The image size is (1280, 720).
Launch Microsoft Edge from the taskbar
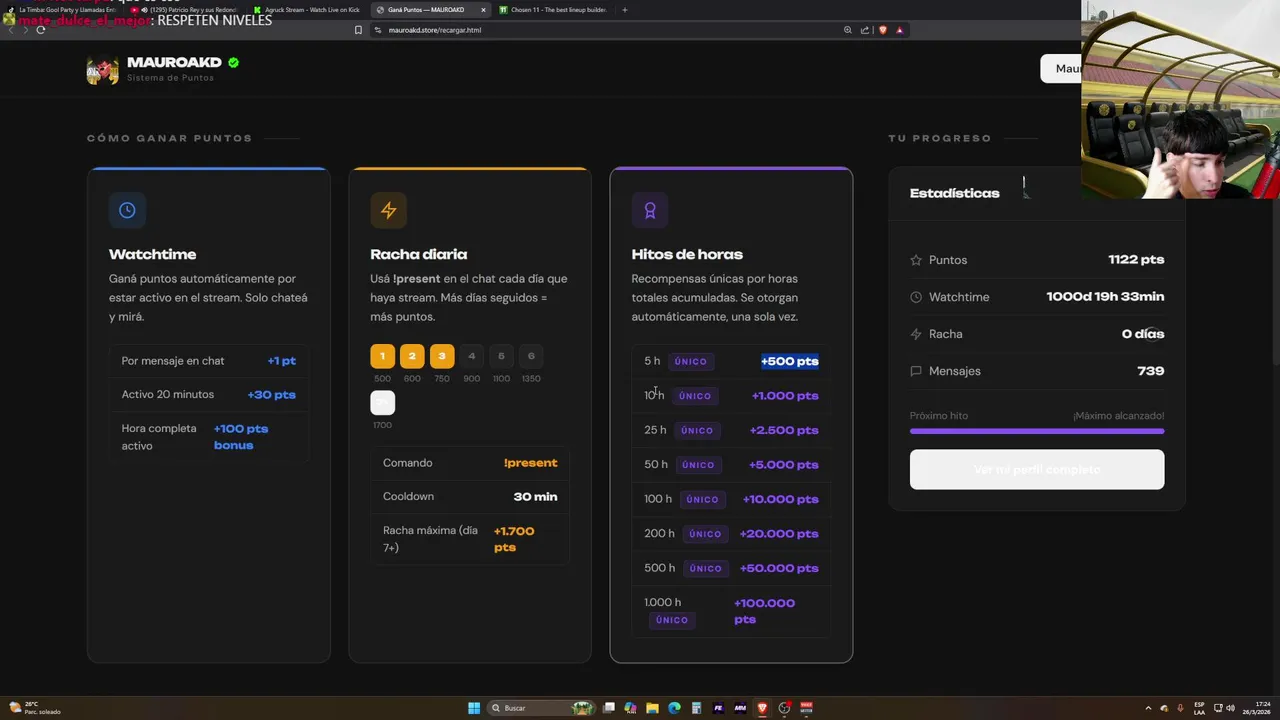pos(674,708)
